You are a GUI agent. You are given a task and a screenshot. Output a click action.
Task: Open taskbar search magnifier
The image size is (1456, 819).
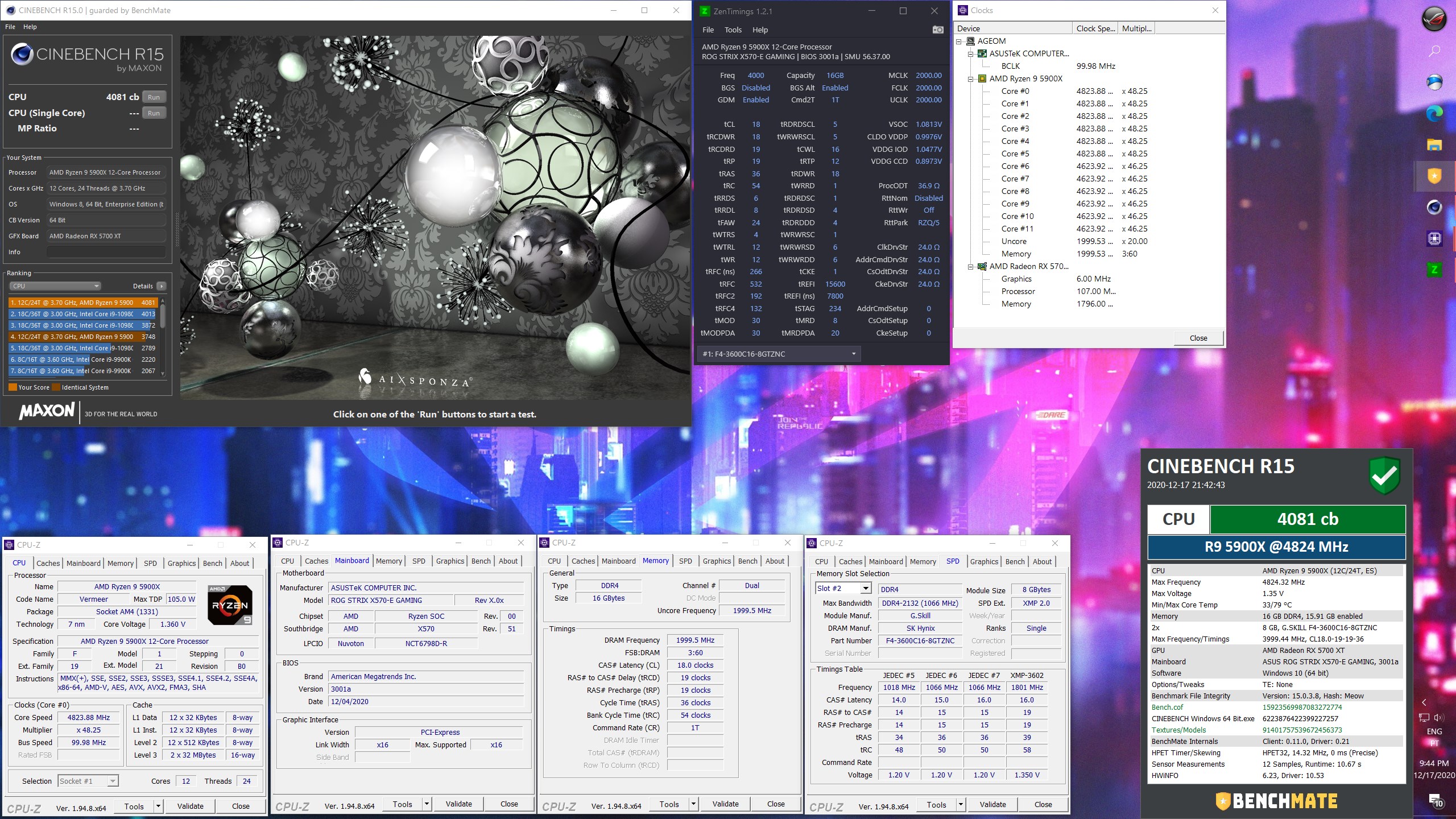click(x=1434, y=51)
